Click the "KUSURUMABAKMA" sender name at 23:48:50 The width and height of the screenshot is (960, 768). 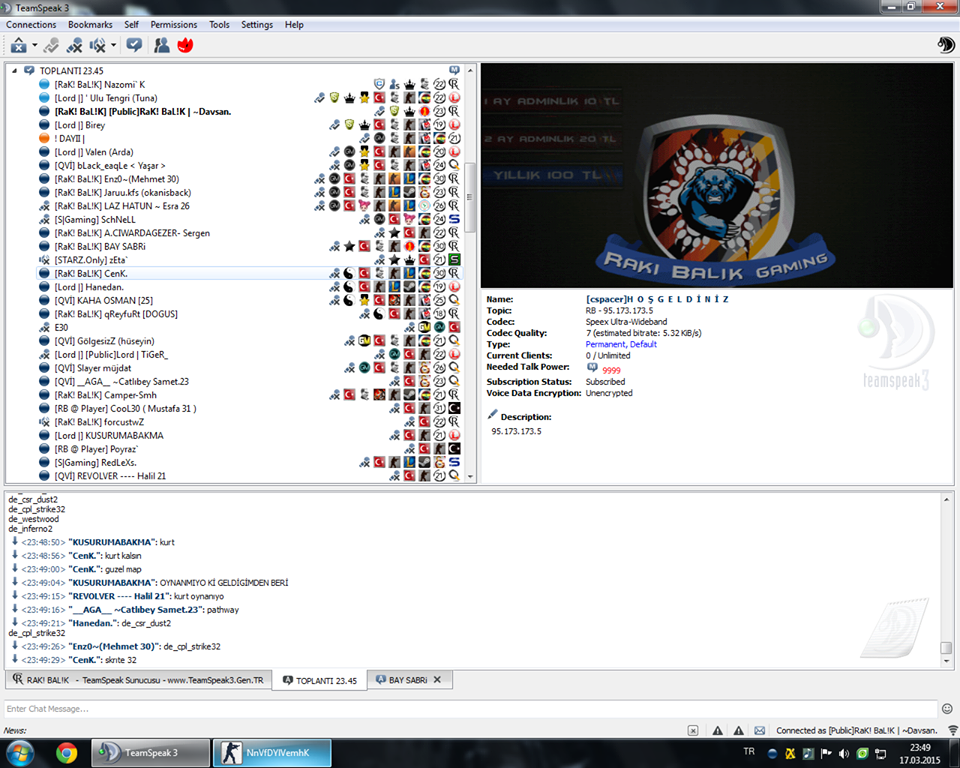113,542
